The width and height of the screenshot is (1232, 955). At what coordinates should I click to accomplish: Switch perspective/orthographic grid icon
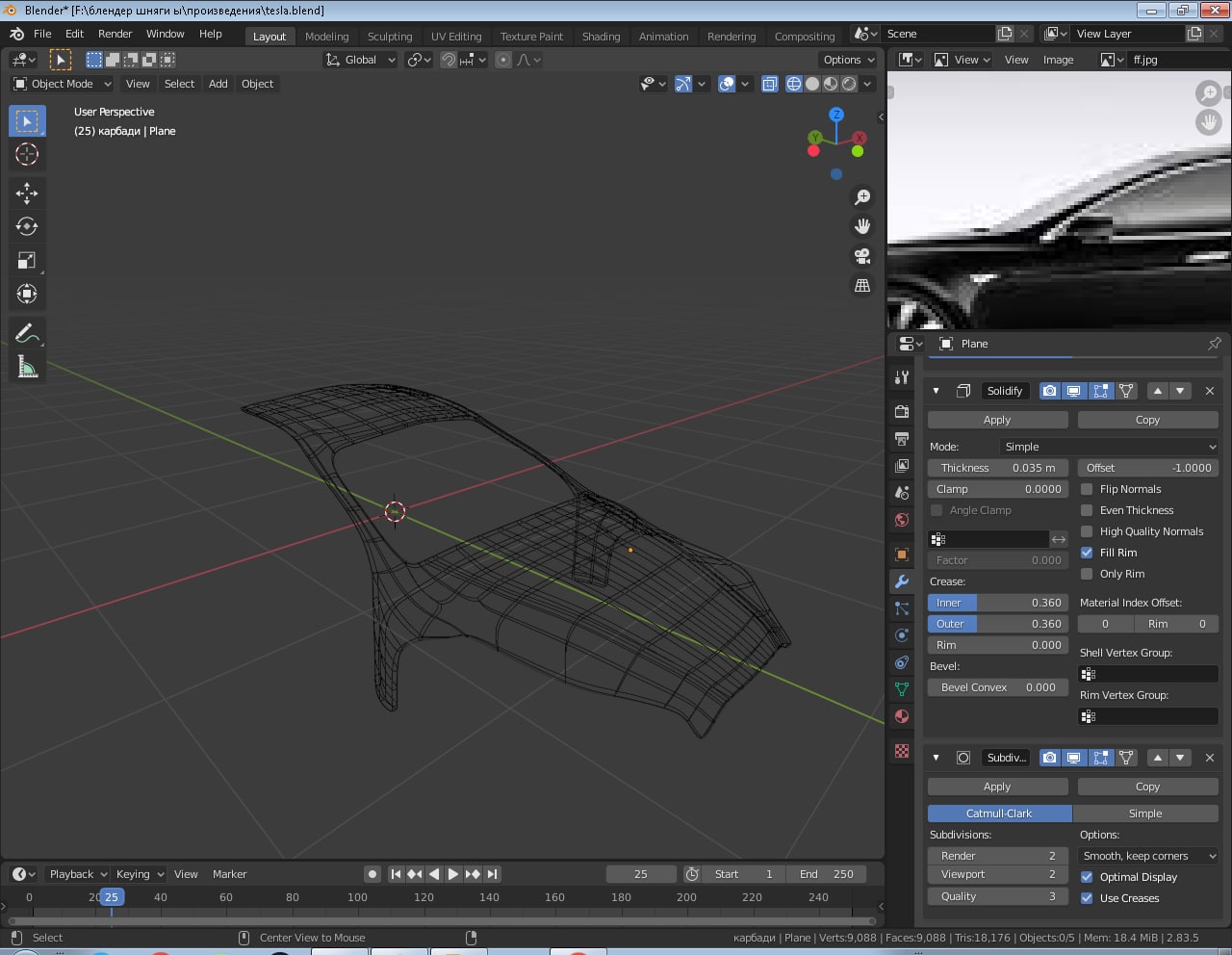coord(862,286)
